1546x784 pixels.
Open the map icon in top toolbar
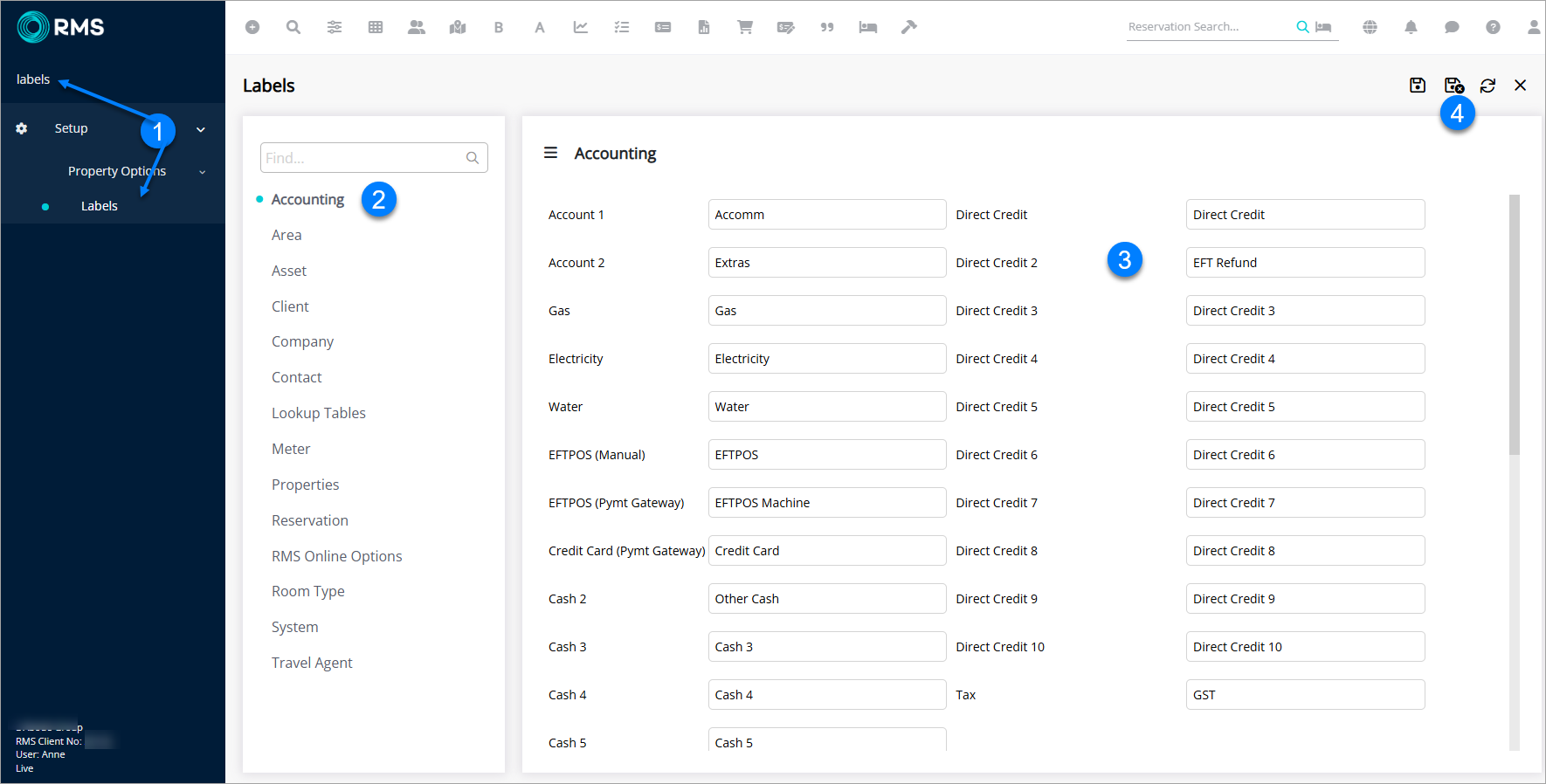[x=458, y=27]
